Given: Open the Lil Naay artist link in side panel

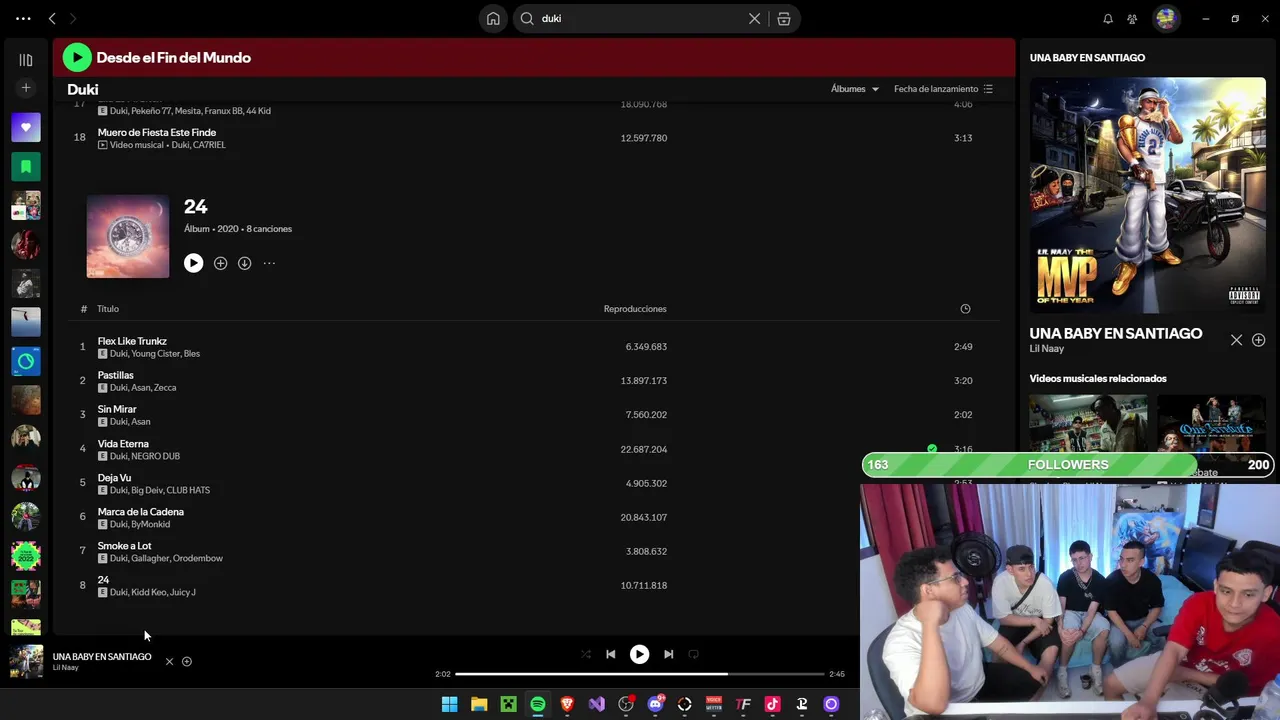Looking at the screenshot, I should click(x=1047, y=349).
